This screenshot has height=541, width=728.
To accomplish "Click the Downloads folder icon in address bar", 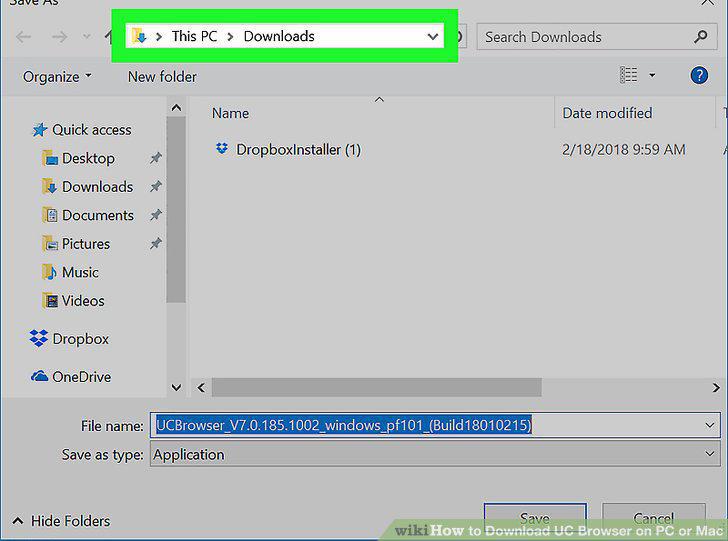I will [x=139, y=36].
